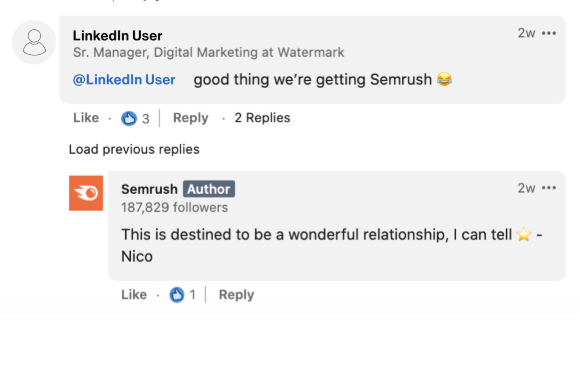580x367 pixels.
Task: Click the Author badge next to Semrush
Action: [x=209, y=189]
